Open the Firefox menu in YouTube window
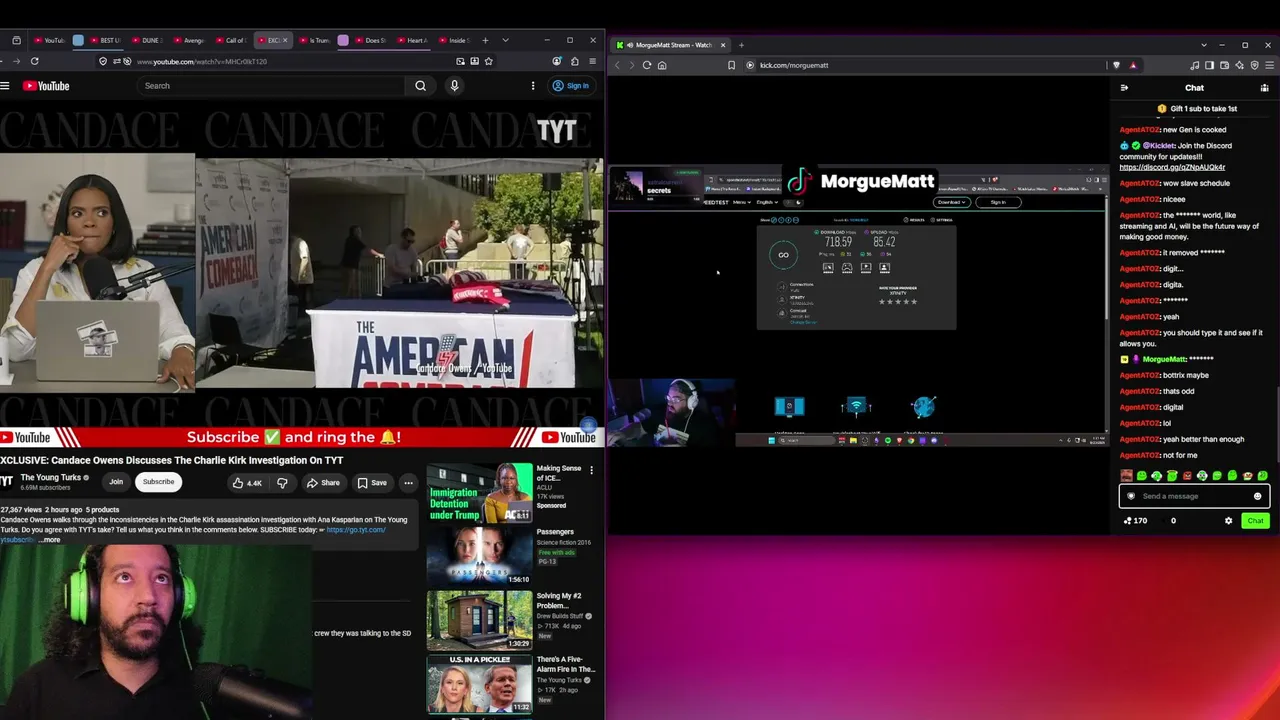The width and height of the screenshot is (1280, 720). pyautogui.click(x=592, y=61)
